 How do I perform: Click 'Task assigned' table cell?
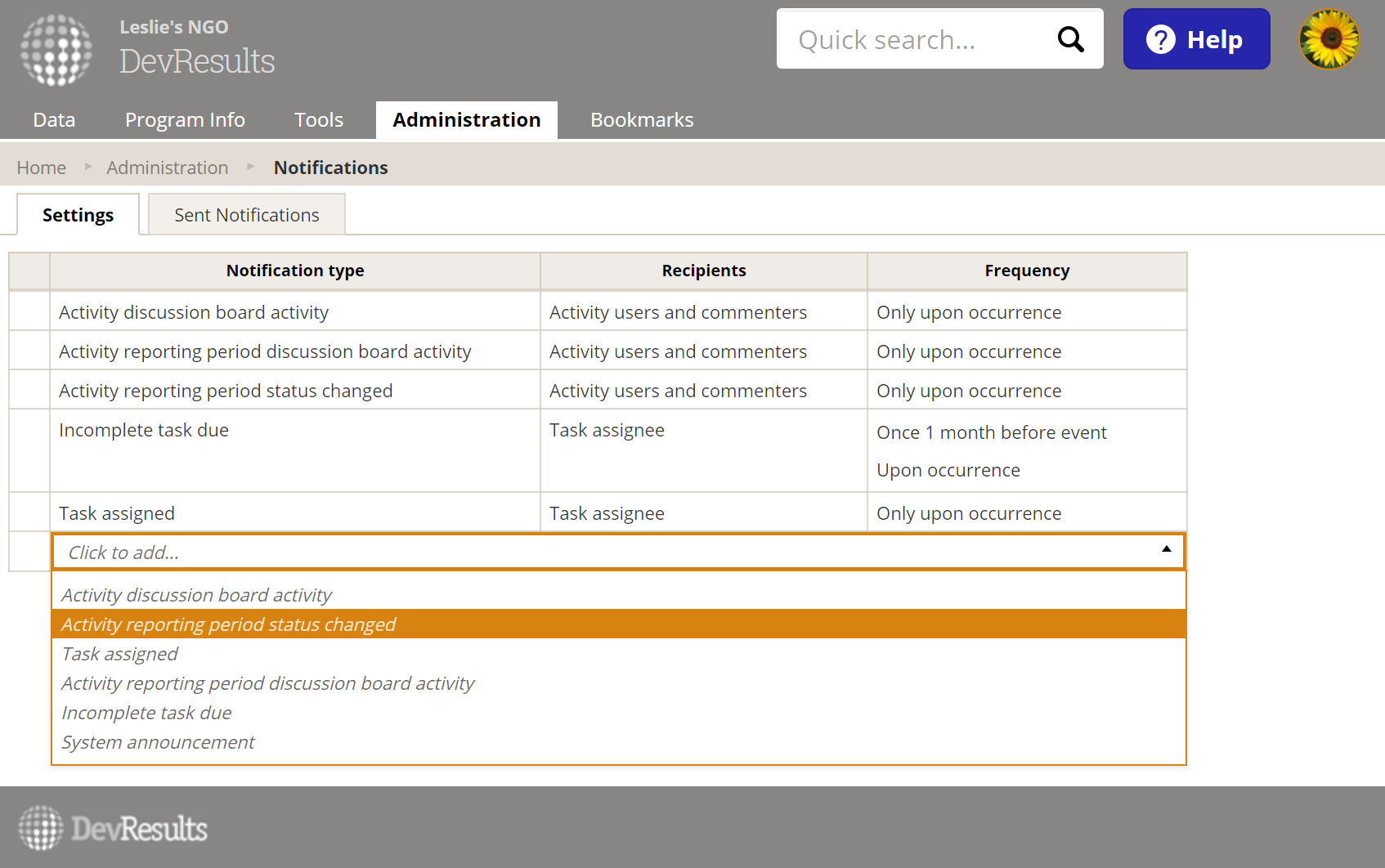coord(295,512)
